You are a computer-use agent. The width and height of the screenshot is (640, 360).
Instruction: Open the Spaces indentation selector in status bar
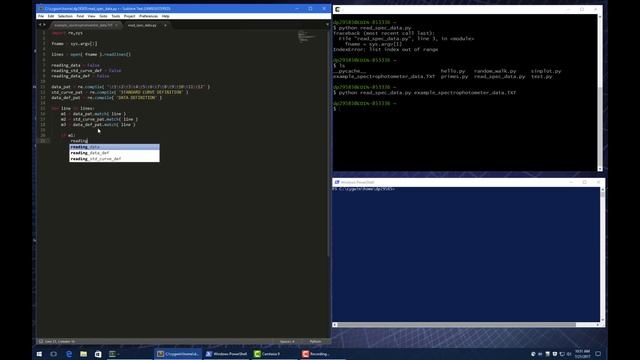(287, 341)
